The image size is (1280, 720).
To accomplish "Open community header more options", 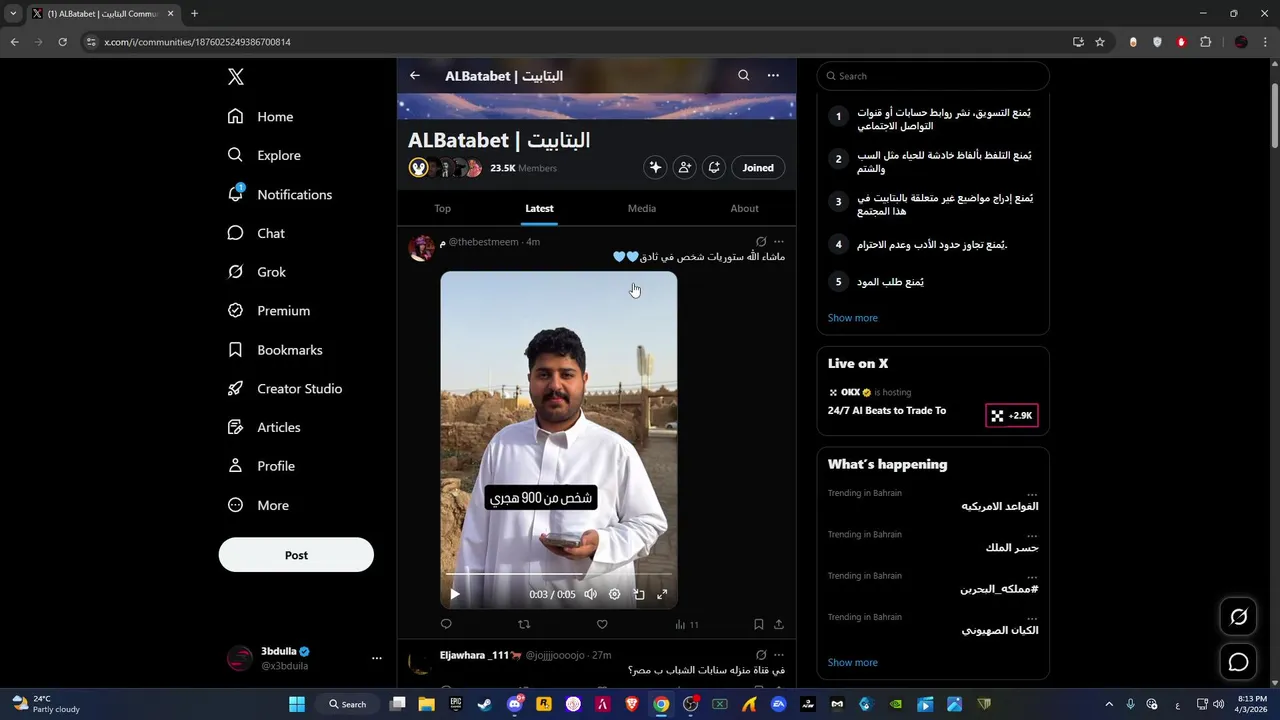I will click(x=773, y=75).
